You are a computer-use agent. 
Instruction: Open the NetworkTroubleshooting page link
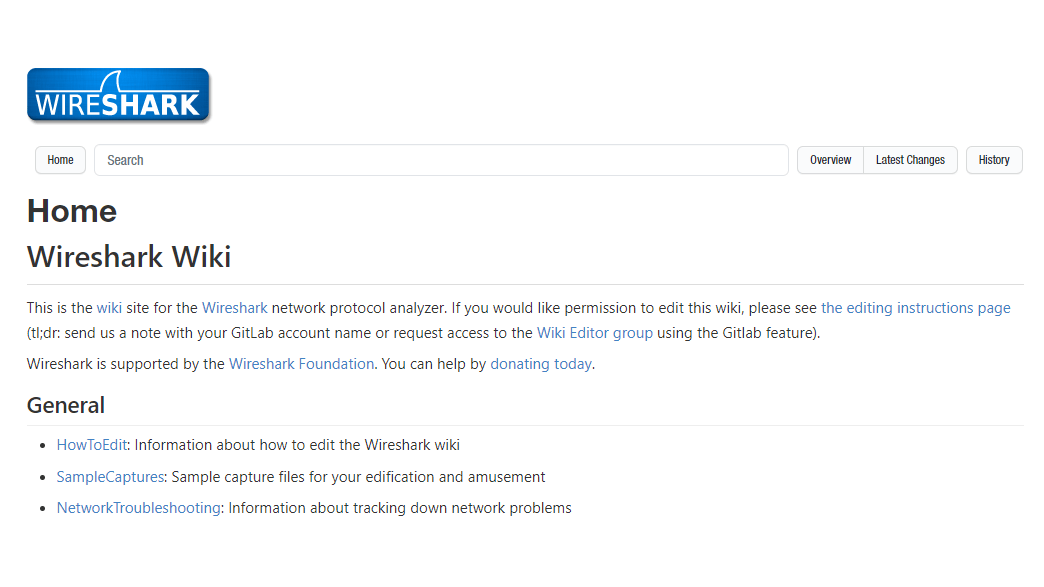pyautogui.click(x=138, y=508)
